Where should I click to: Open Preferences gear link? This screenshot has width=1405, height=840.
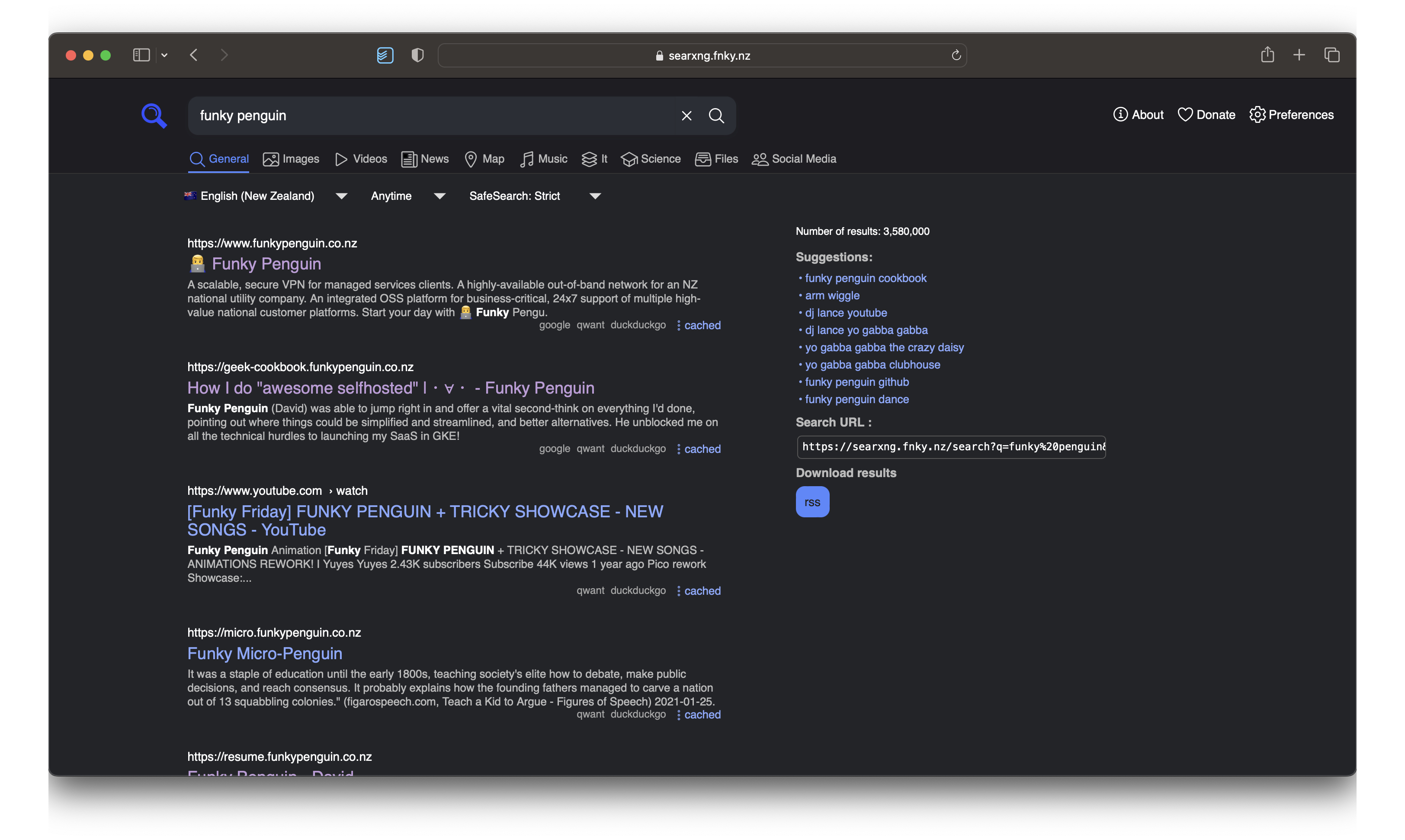1291,115
